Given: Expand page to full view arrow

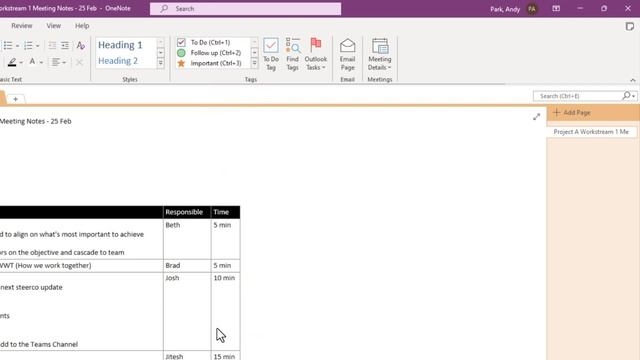Looking at the screenshot, I should click(x=536, y=117).
